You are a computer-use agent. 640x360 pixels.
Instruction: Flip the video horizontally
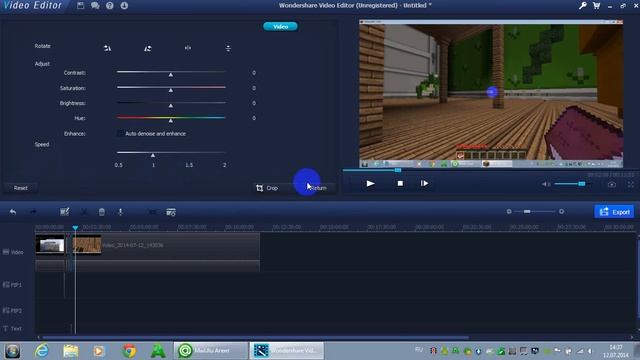188,48
